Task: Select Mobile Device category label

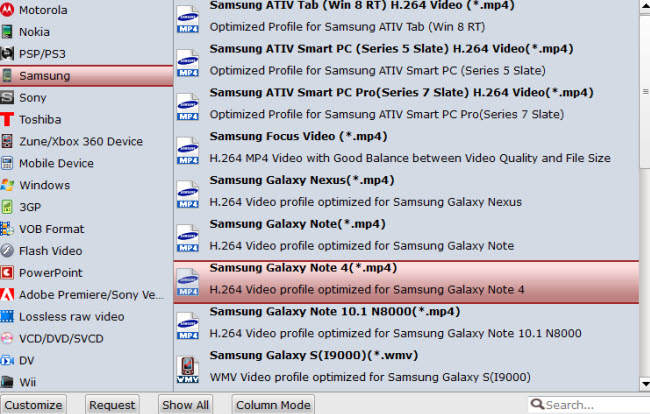Action: point(56,163)
